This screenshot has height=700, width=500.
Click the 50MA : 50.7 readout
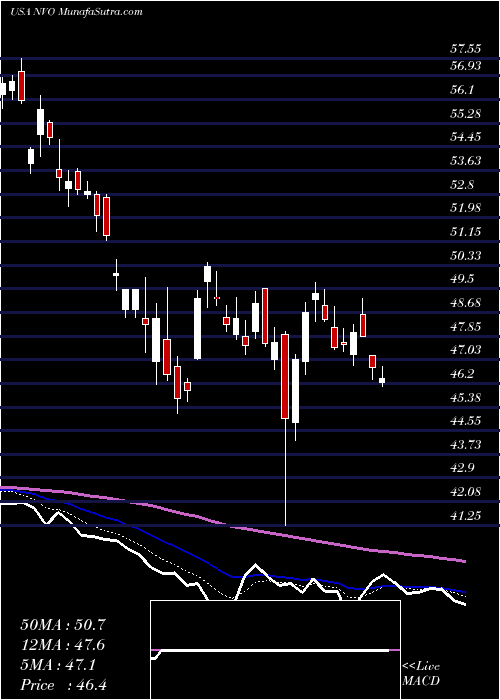(x=63, y=625)
